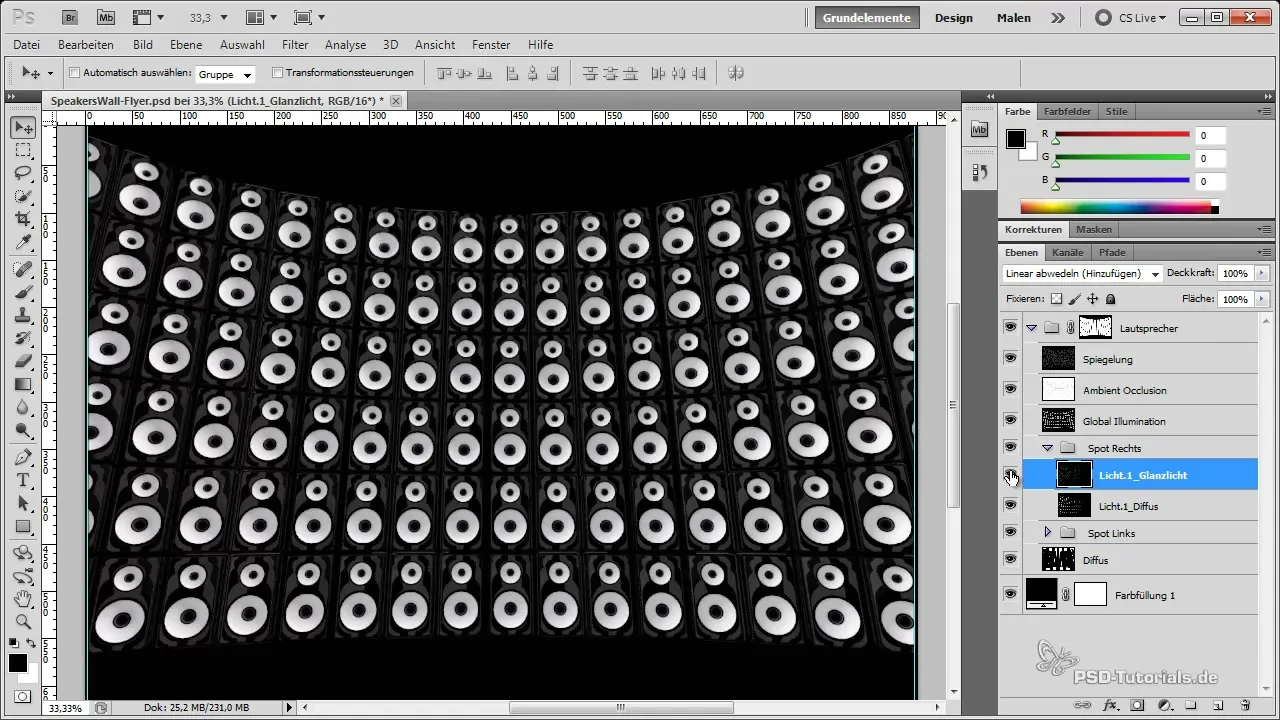Delete layer with the trash icon
This screenshot has height=720, width=1280.
click(1245, 706)
